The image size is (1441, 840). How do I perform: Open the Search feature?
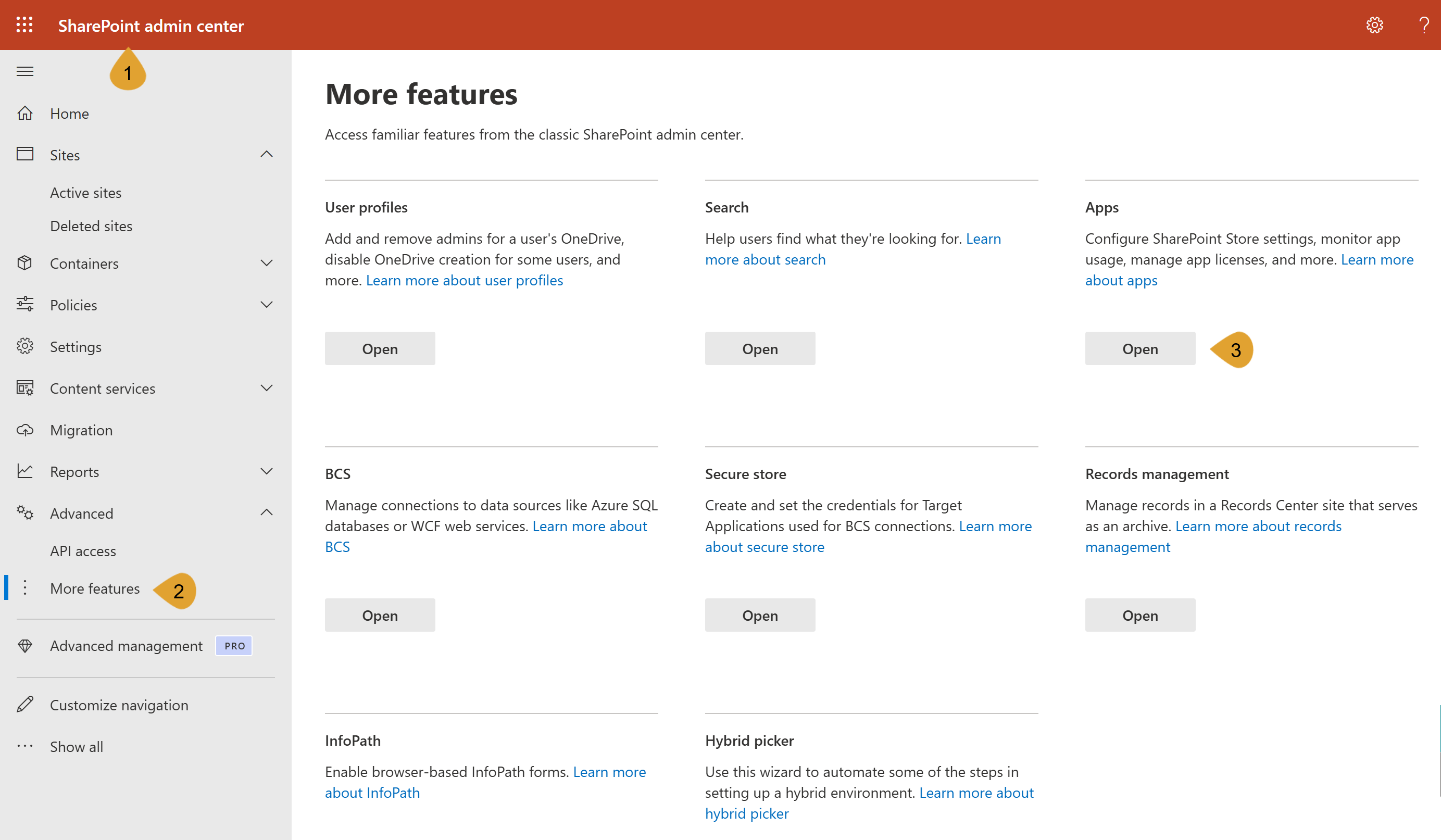760,348
